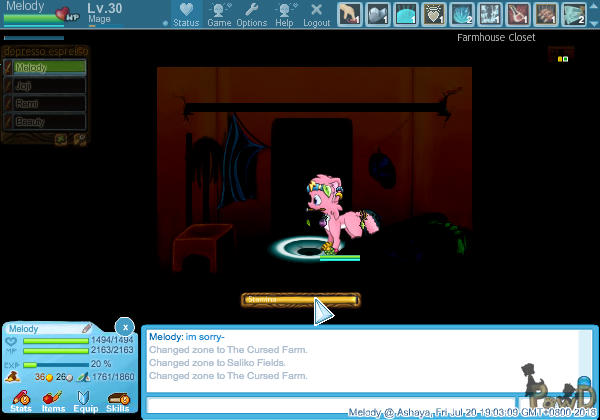Use the first hand skill in hotbar

coord(349,13)
